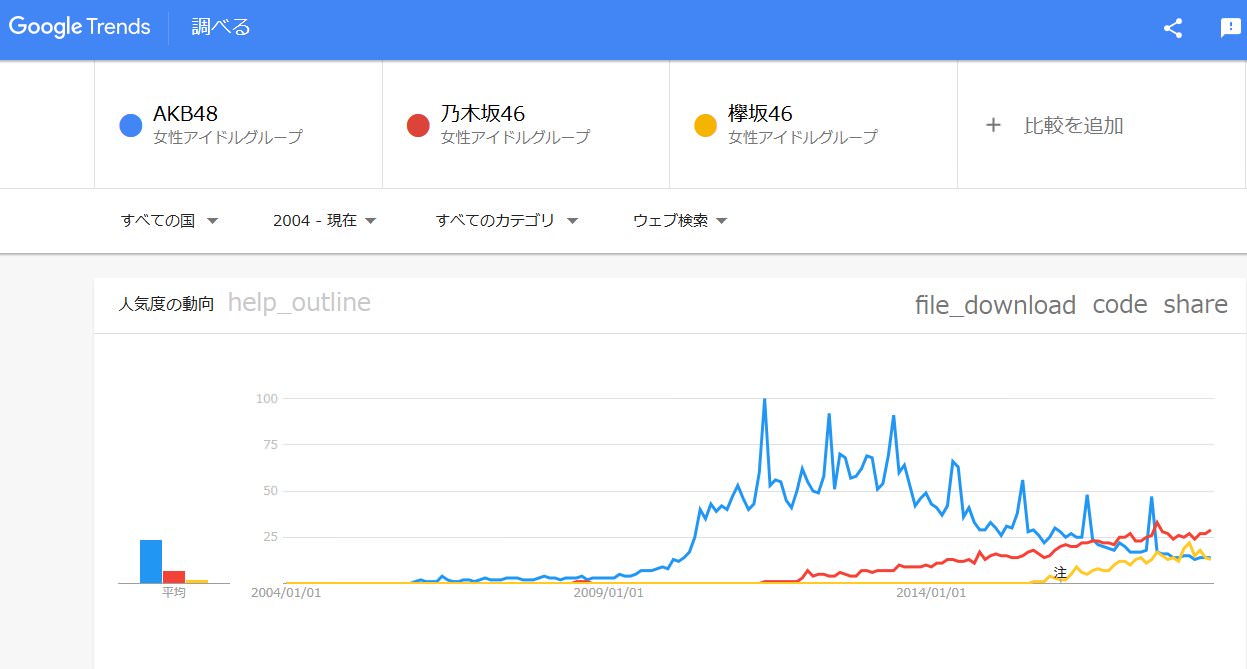The height and width of the screenshot is (669, 1247).
Task: Select the 乃木坂46 search term card
Action: [526, 125]
